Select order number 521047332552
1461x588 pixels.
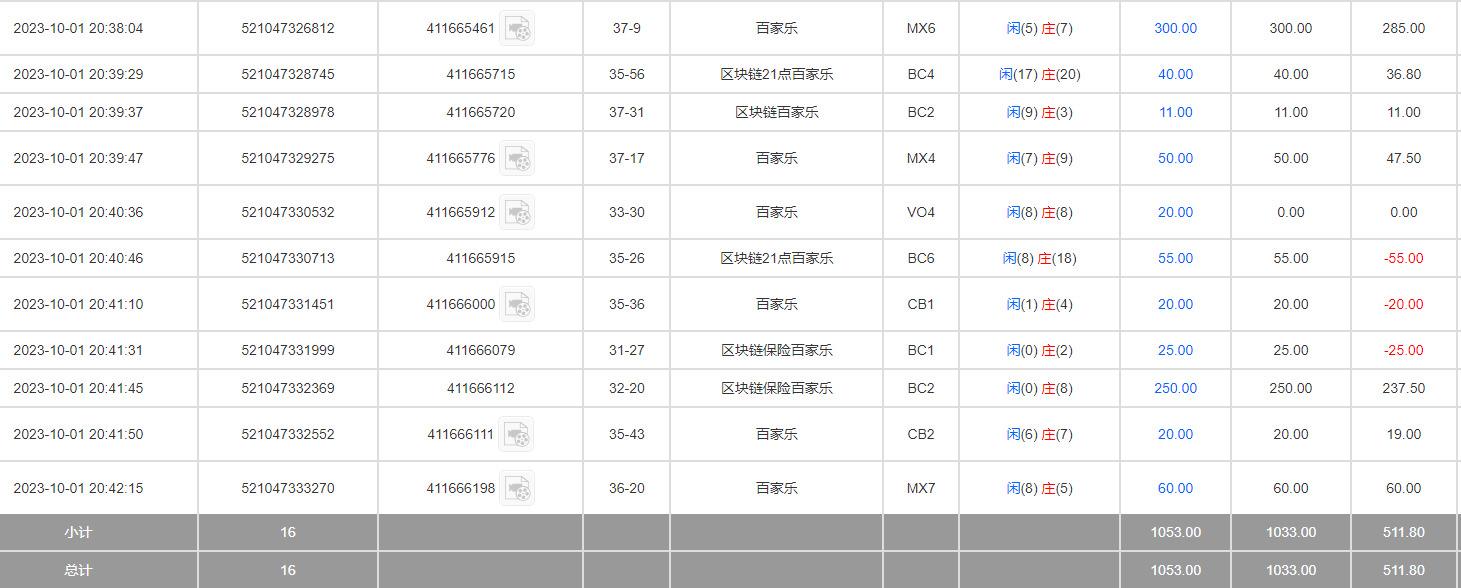pos(288,434)
